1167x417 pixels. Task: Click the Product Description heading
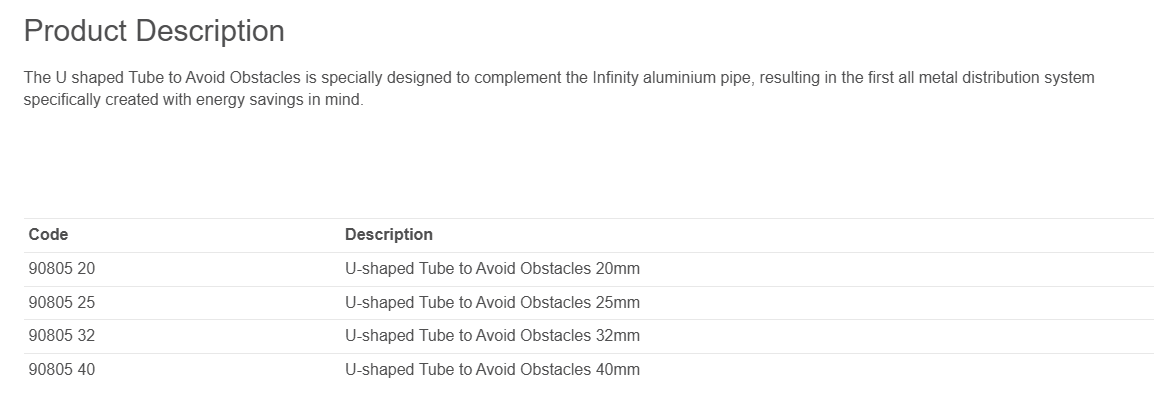click(154, 31)
